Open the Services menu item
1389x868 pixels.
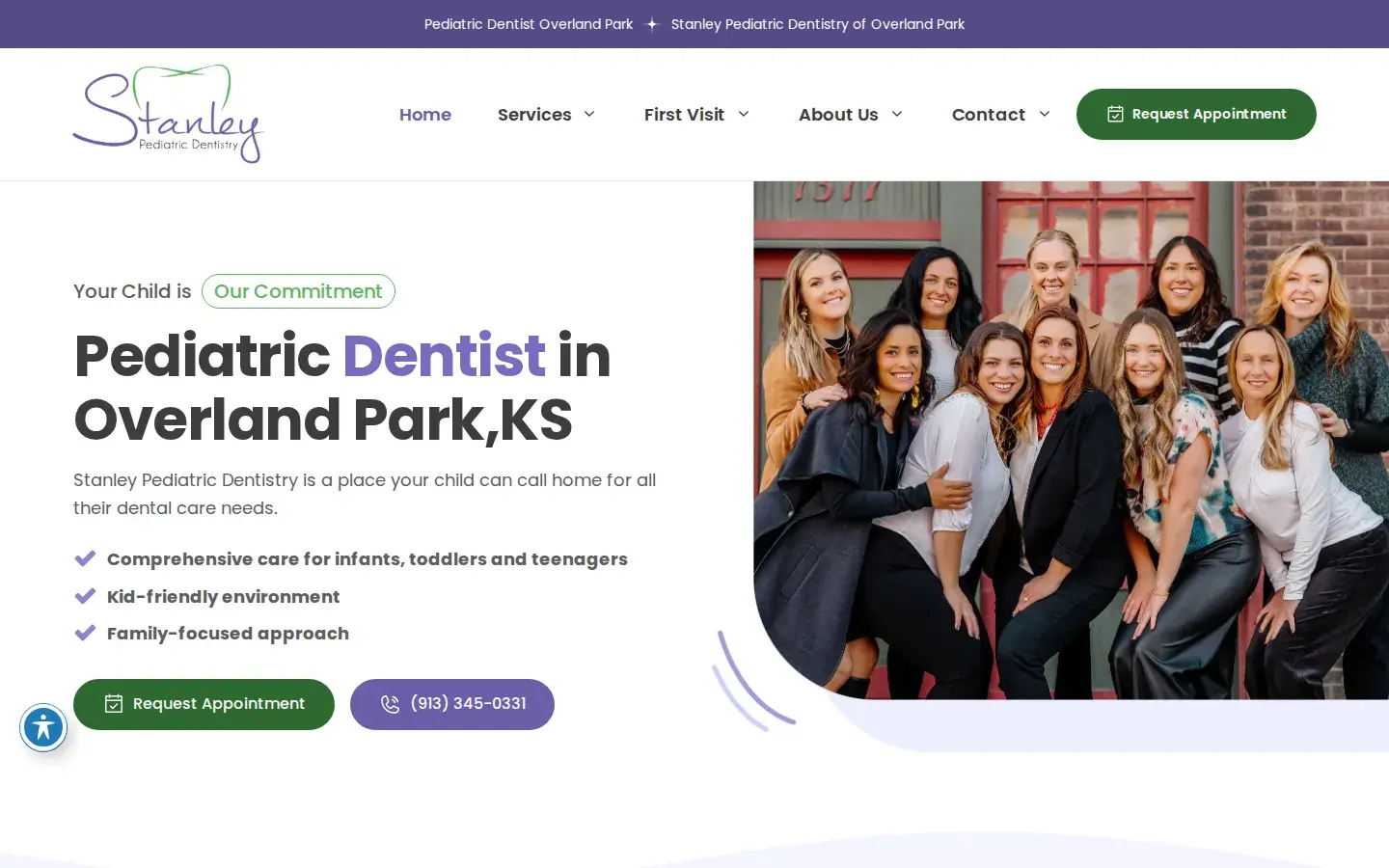[x=534, y=114]
